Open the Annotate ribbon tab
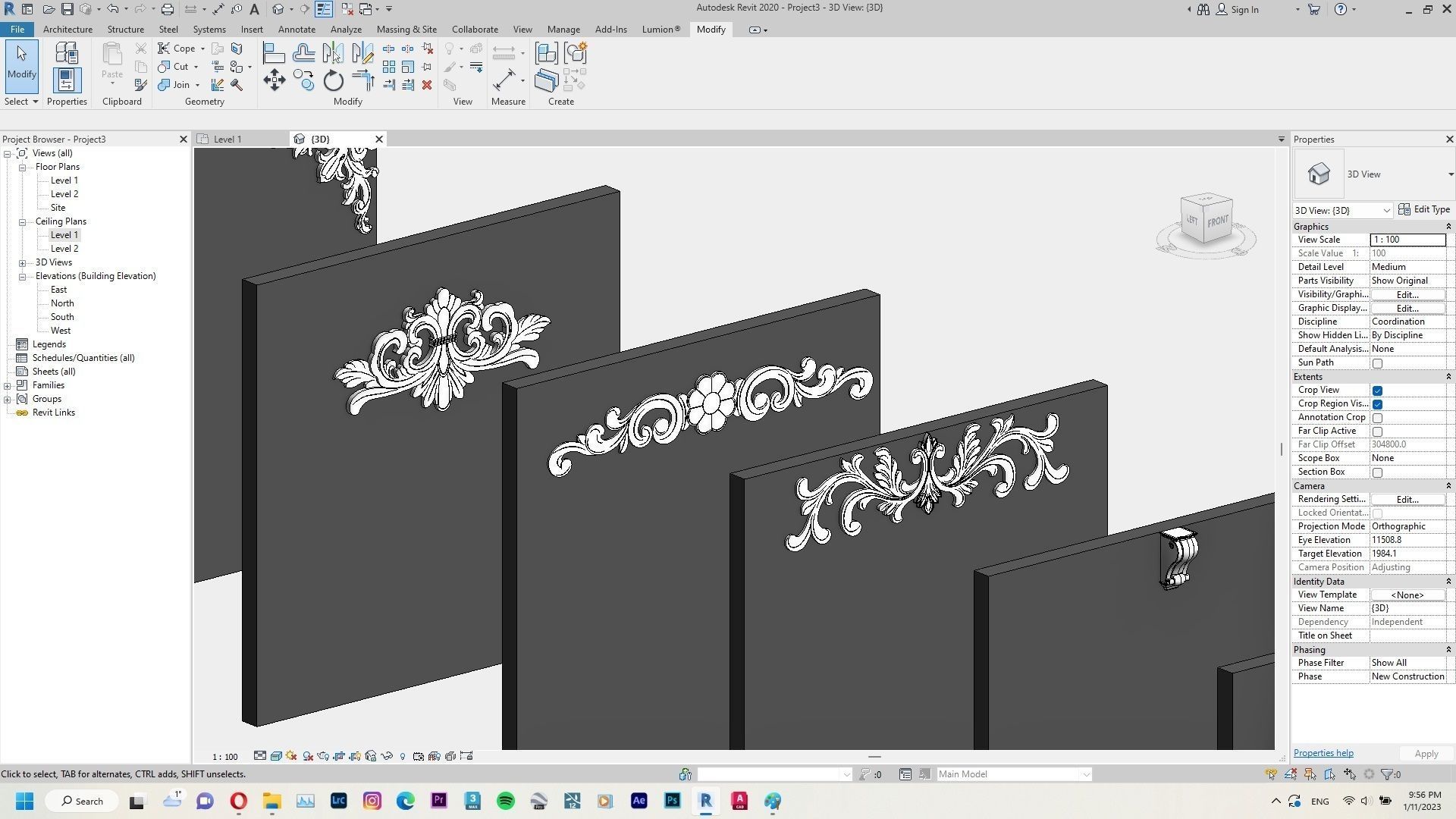 coord(297,29)
